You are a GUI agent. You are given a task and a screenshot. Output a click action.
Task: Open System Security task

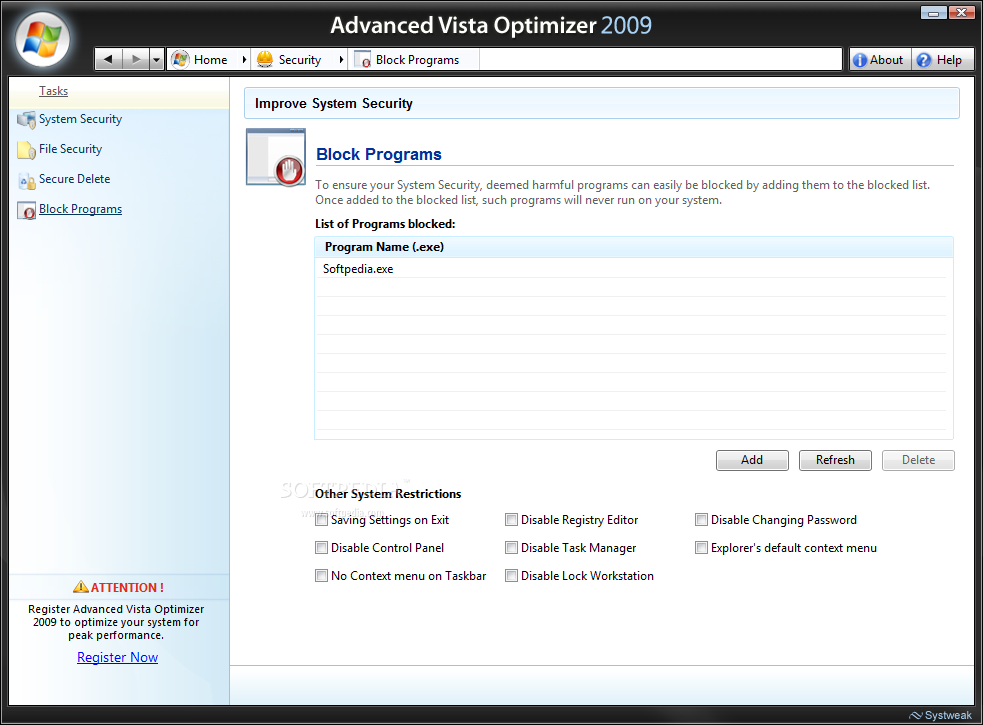tap(80, 119)
